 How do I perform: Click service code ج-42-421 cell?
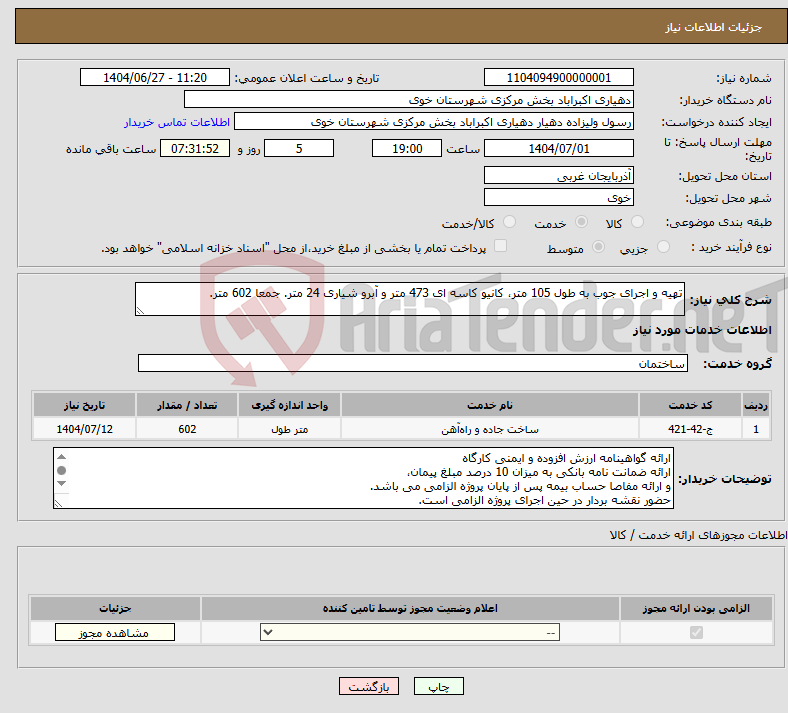[691, 429]
